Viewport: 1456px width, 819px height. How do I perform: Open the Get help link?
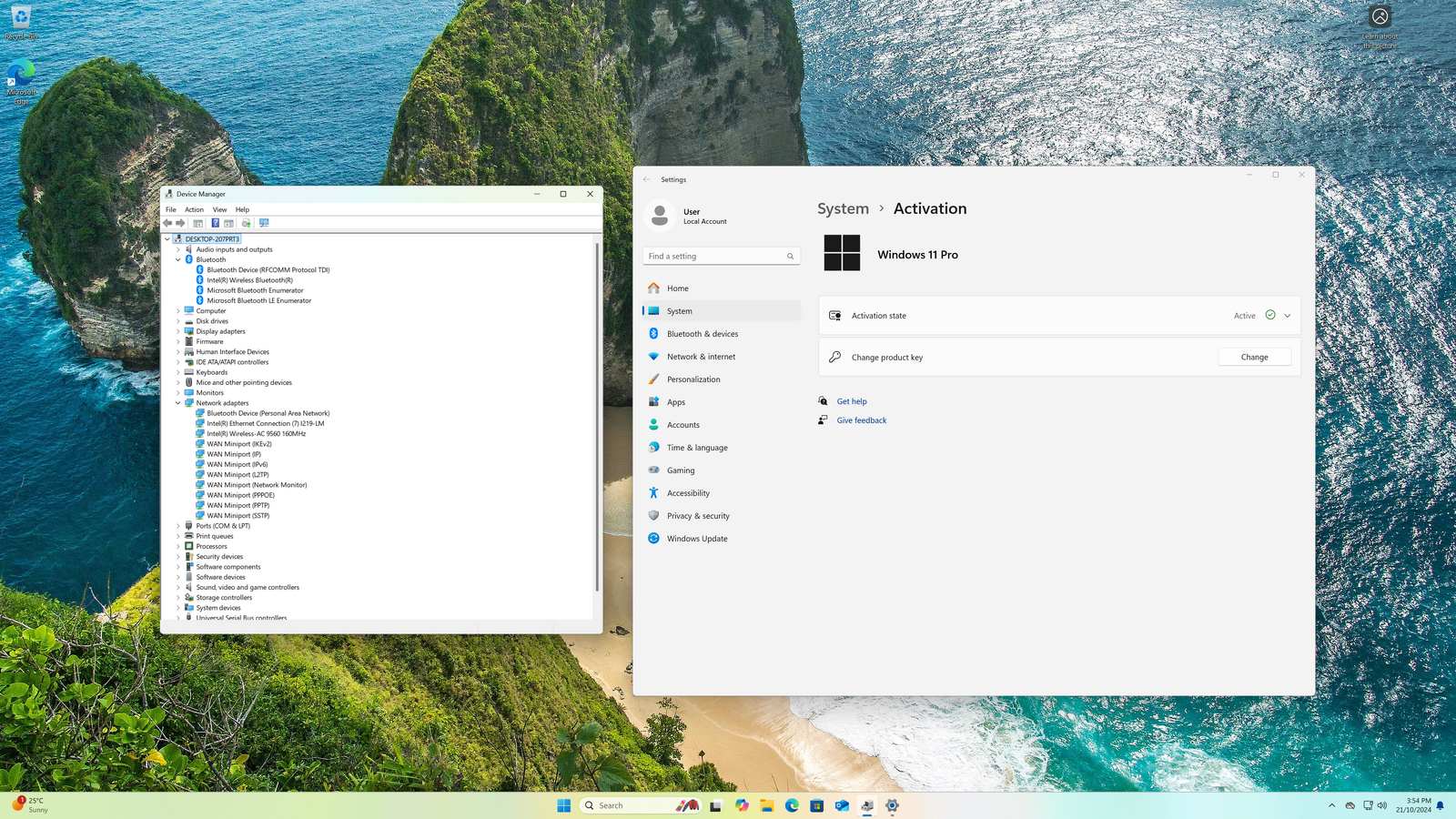click(852, 401)
